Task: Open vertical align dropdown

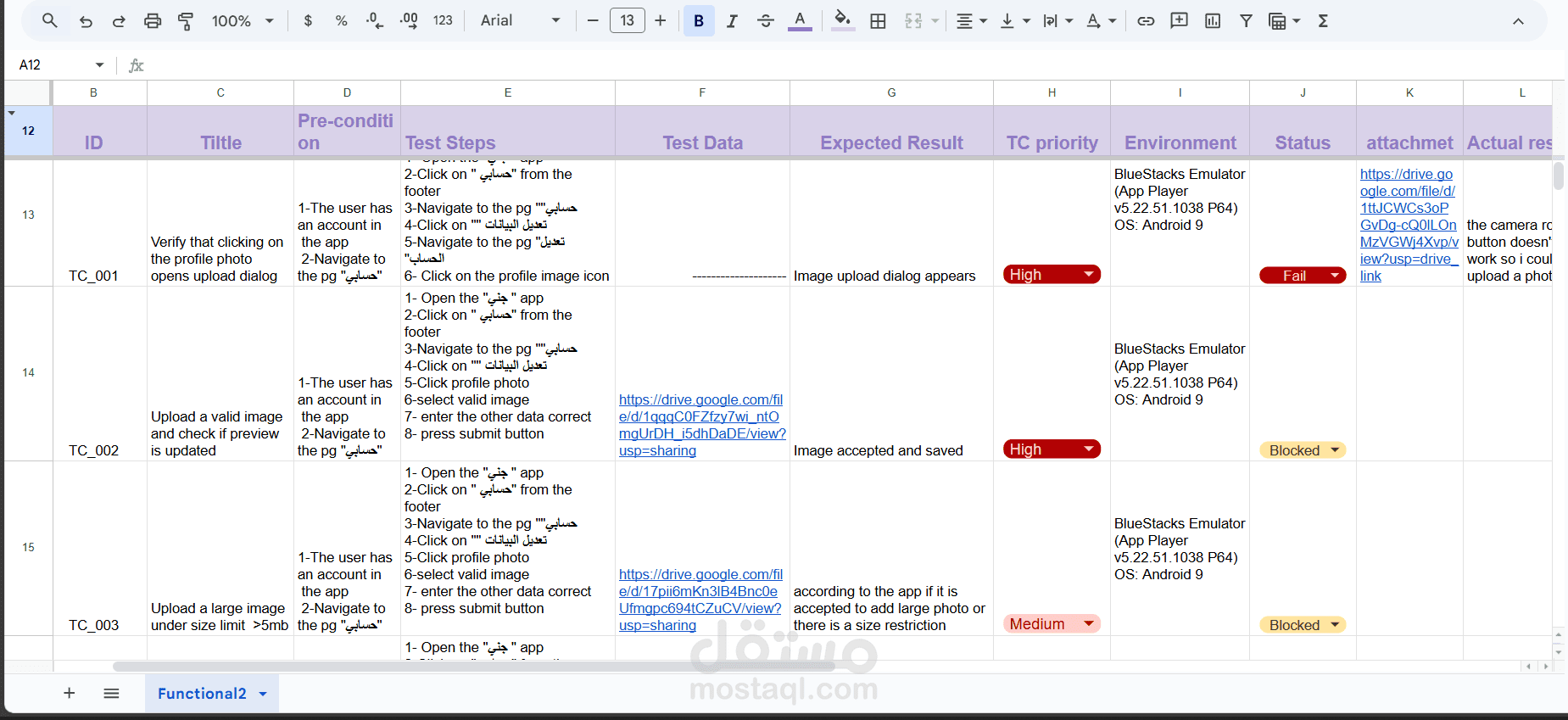Action: (1014, 21)
